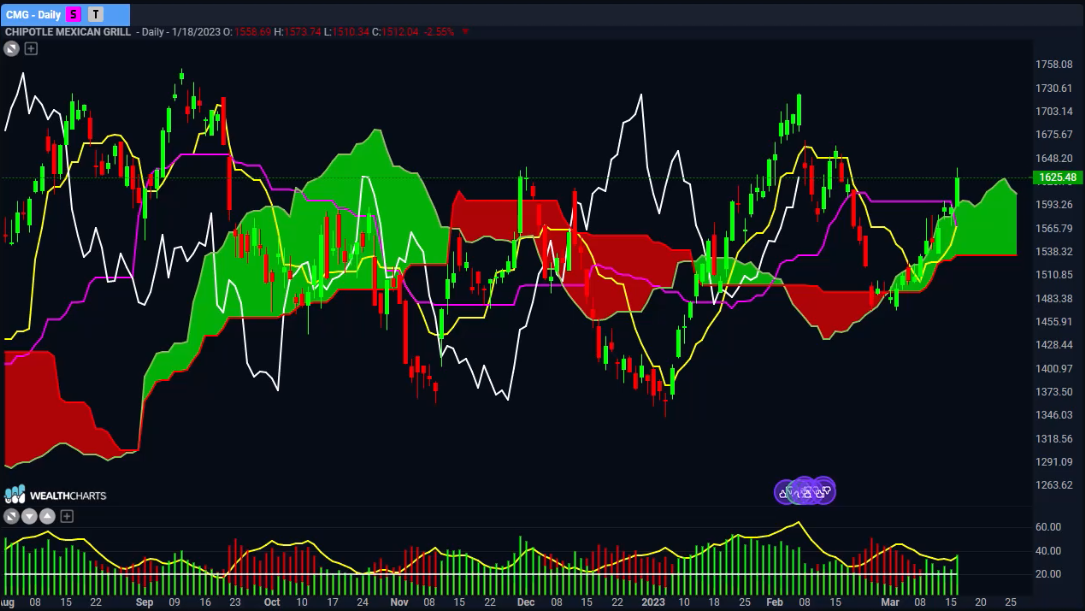
Task: Click the purple event markers near February 08
Action: (x=805, y=491)
